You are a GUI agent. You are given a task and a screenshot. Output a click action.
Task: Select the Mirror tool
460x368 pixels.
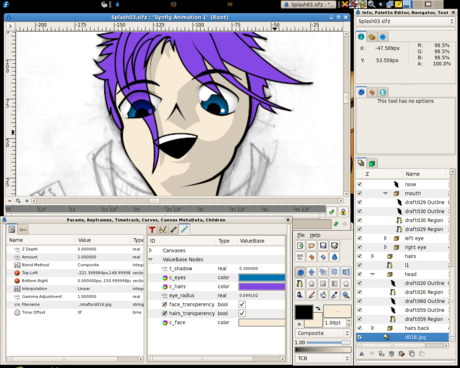coord(346,272)
